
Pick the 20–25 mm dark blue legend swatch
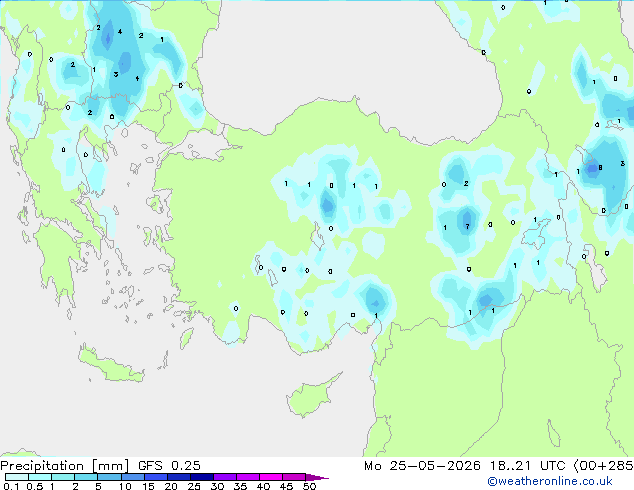[178, 477]
